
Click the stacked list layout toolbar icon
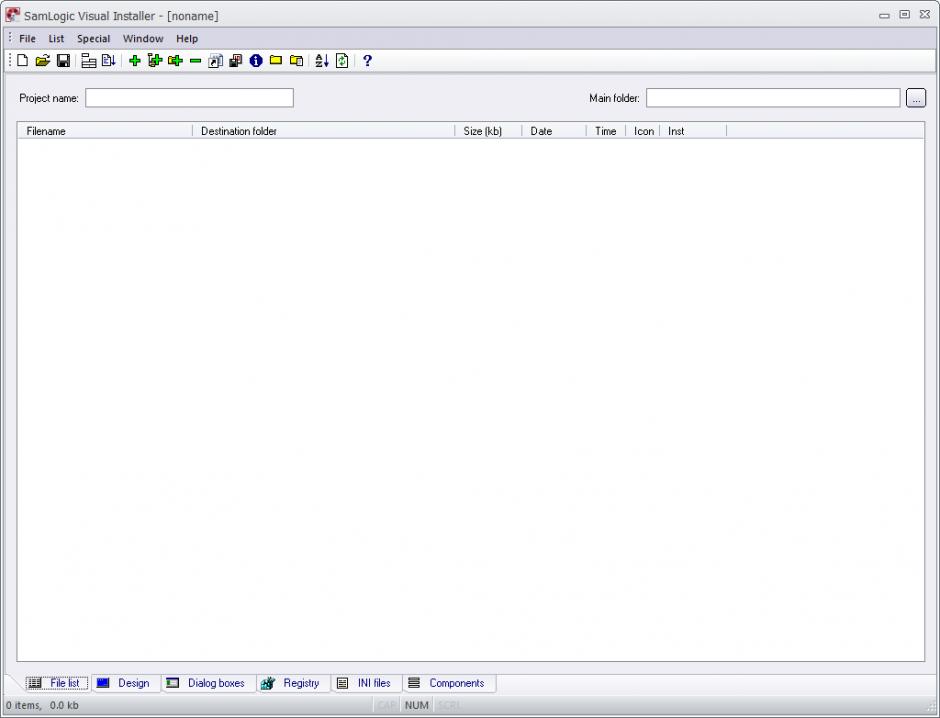[89, 61]
